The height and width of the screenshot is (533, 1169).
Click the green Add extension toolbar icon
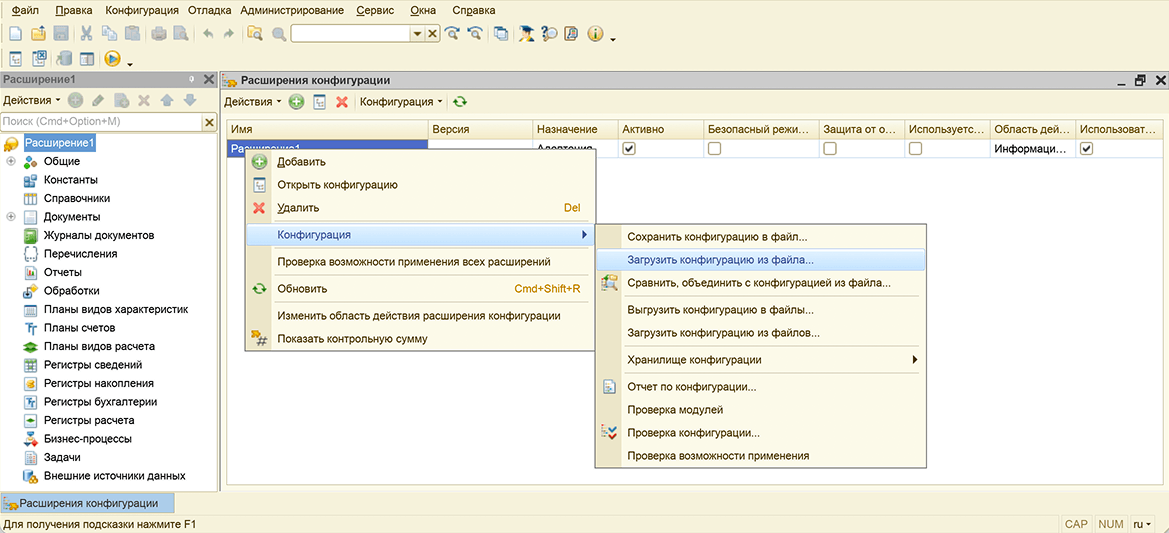(x=296, y=102)
